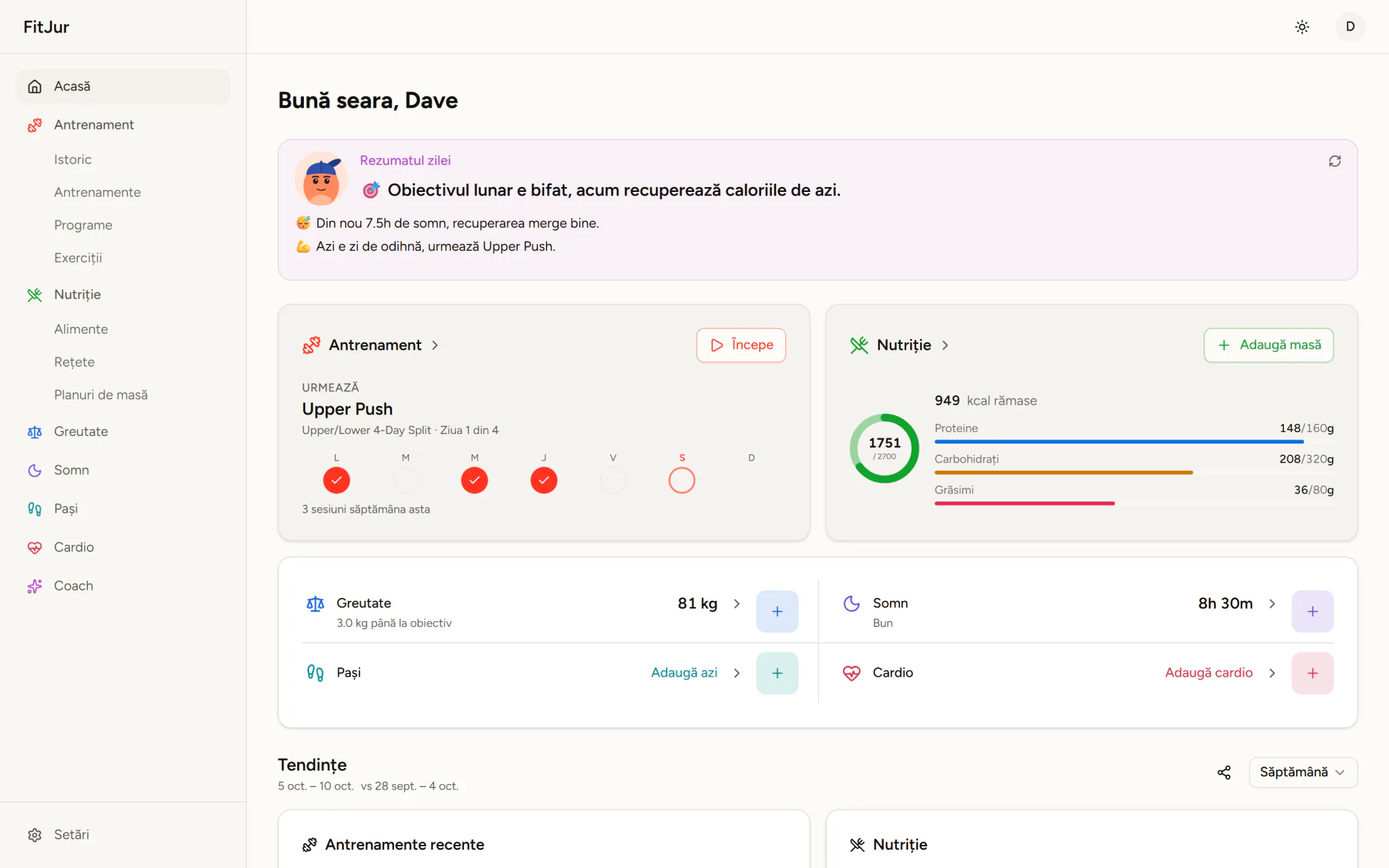This screenshot has width=1389, height=868.
Task: Open sleep details via 8h 30m chevron
Action: point(1272,604)
